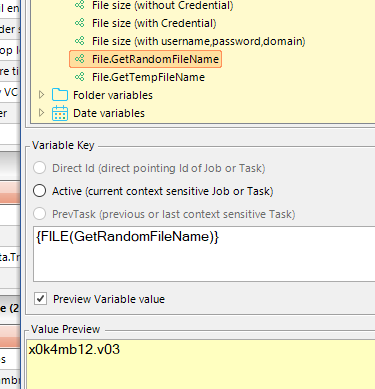Select File size (with Credential) entry
The image size is (375, 389).
154,23
